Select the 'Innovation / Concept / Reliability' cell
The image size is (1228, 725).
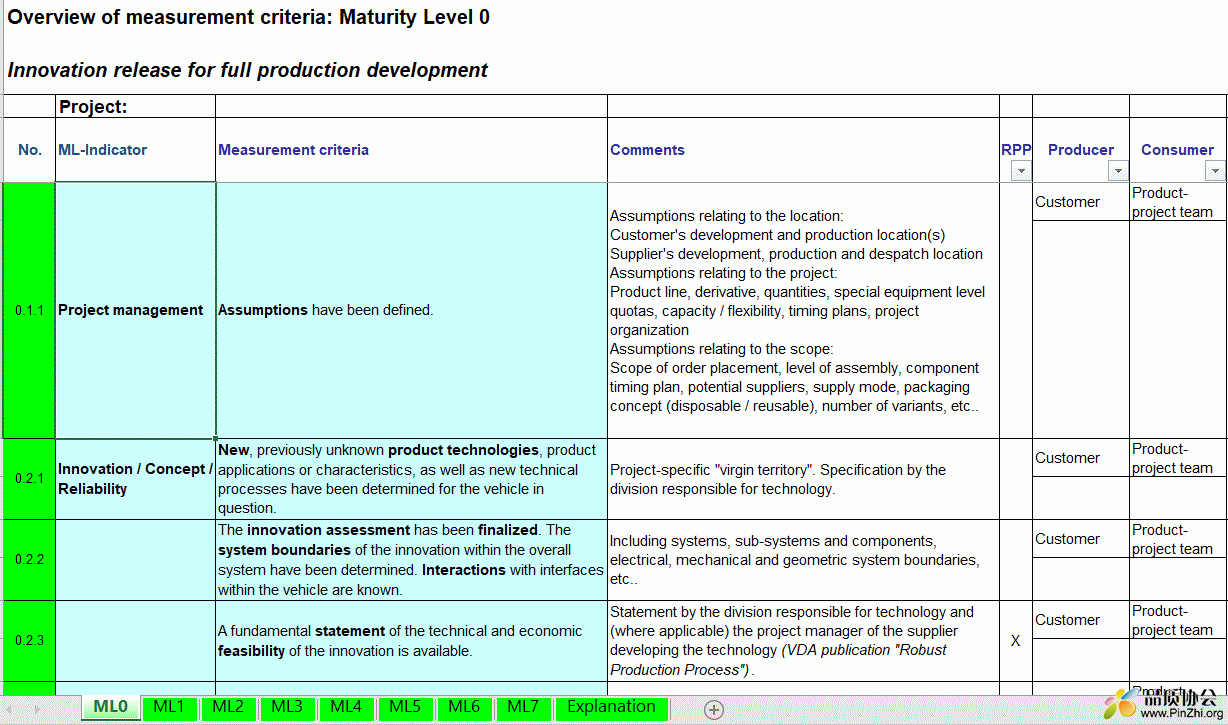135,479
